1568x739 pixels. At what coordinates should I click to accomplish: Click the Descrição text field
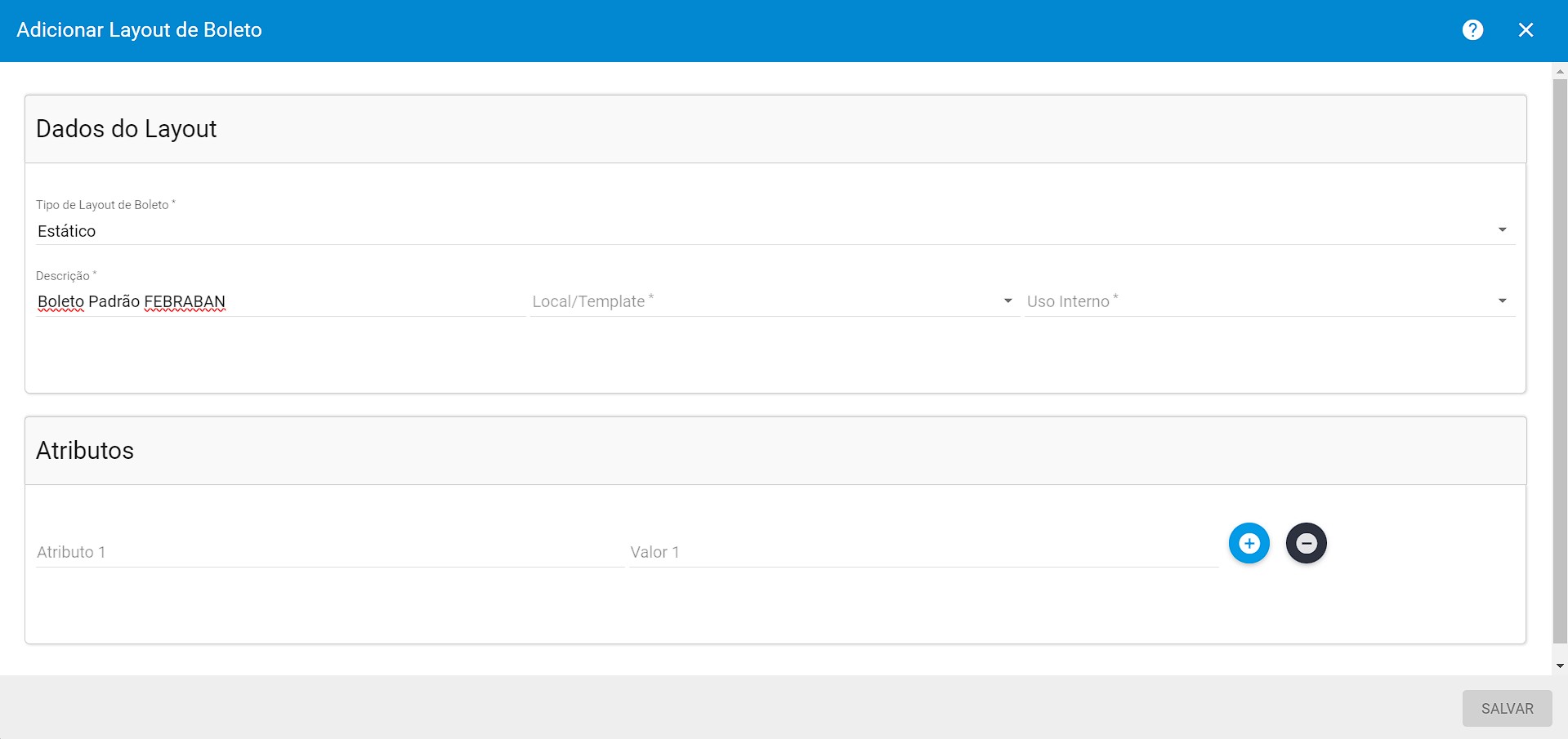(x=280, y=301)
